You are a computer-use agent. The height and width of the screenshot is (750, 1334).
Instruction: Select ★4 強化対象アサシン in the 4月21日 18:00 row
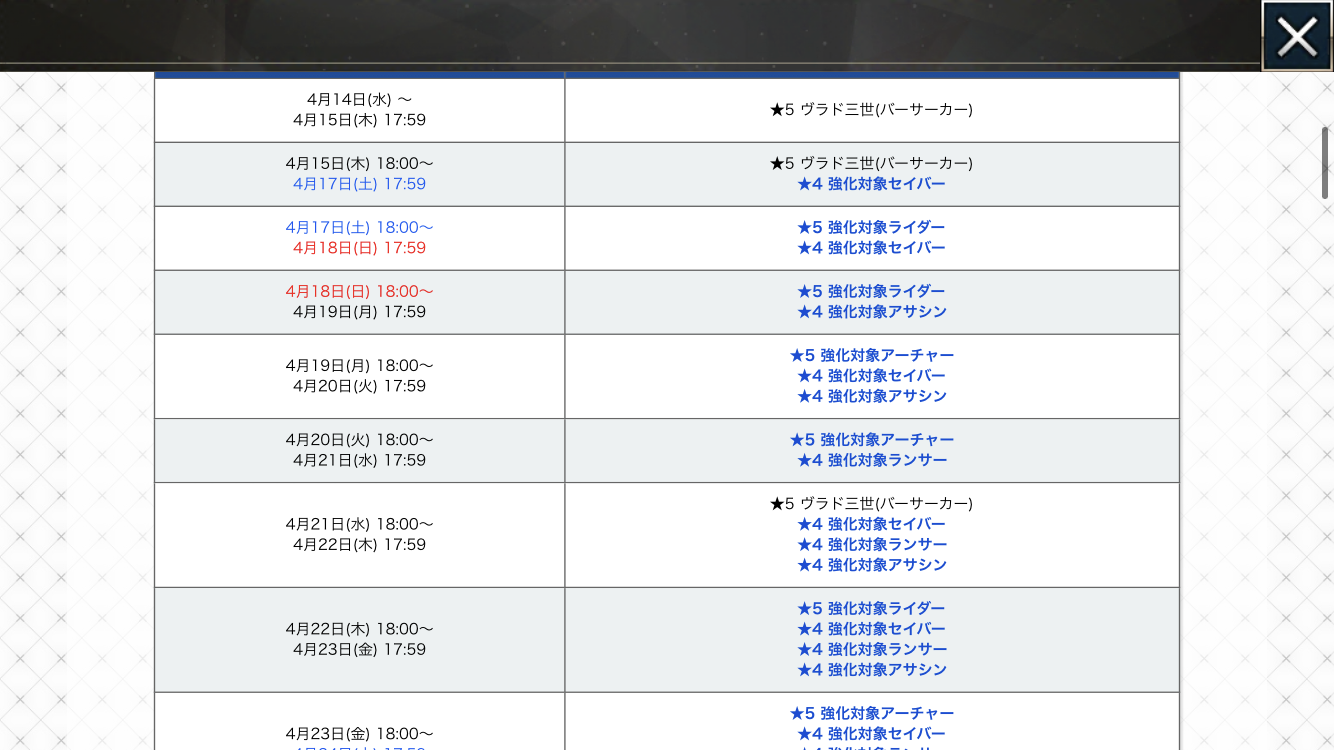point(871,565)
